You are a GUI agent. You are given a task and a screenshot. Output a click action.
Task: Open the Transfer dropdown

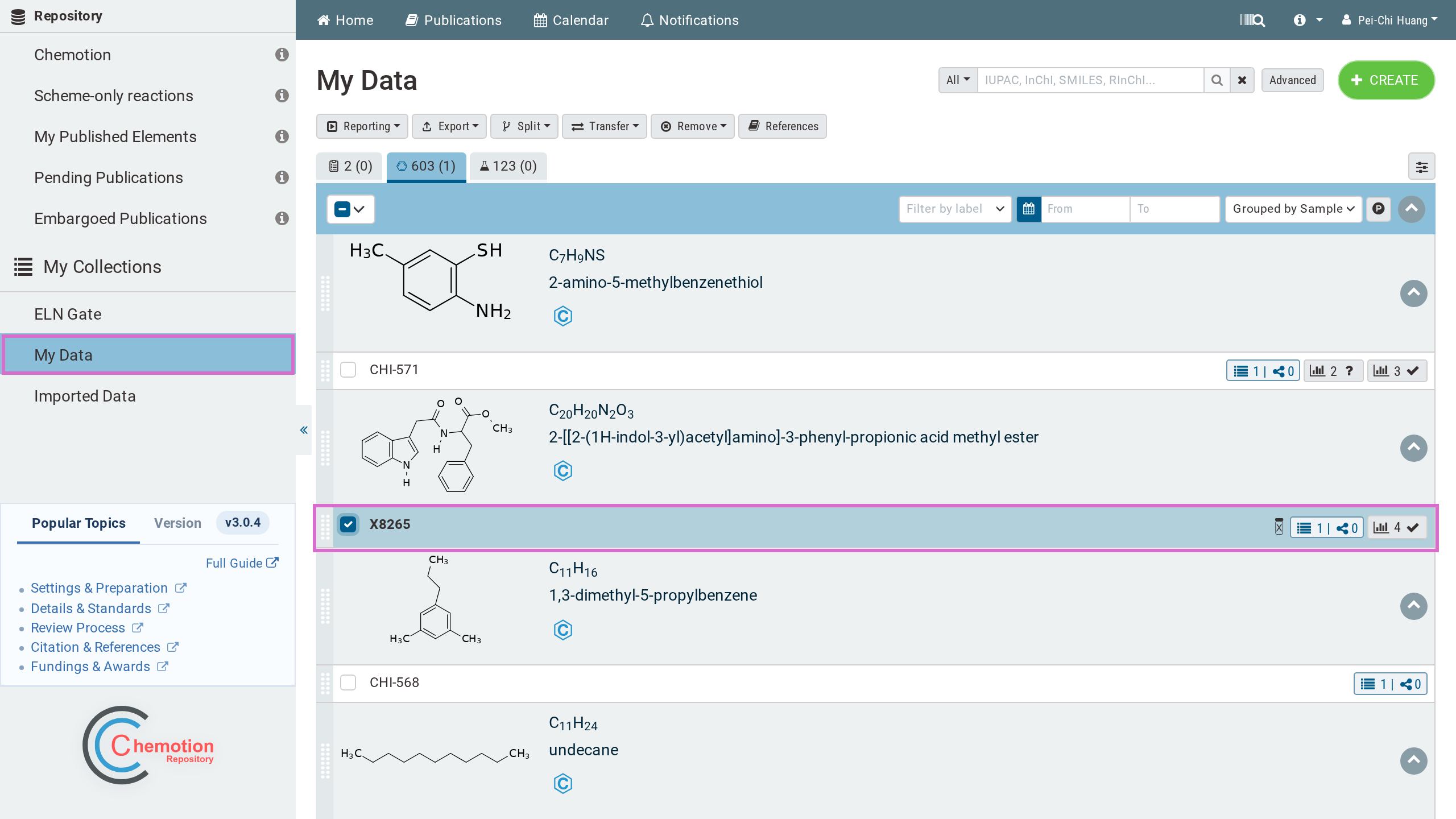coord(605,126)
